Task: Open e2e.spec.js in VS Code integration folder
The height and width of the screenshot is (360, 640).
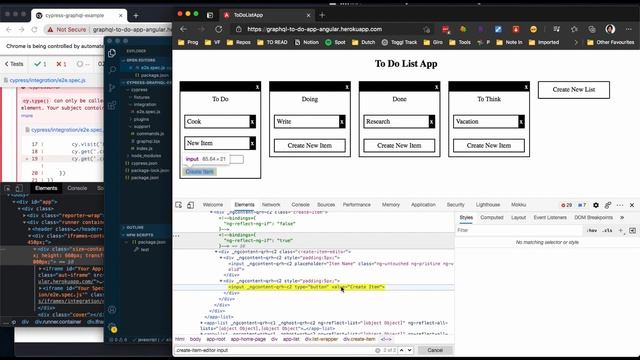Action: pos(148,111)
